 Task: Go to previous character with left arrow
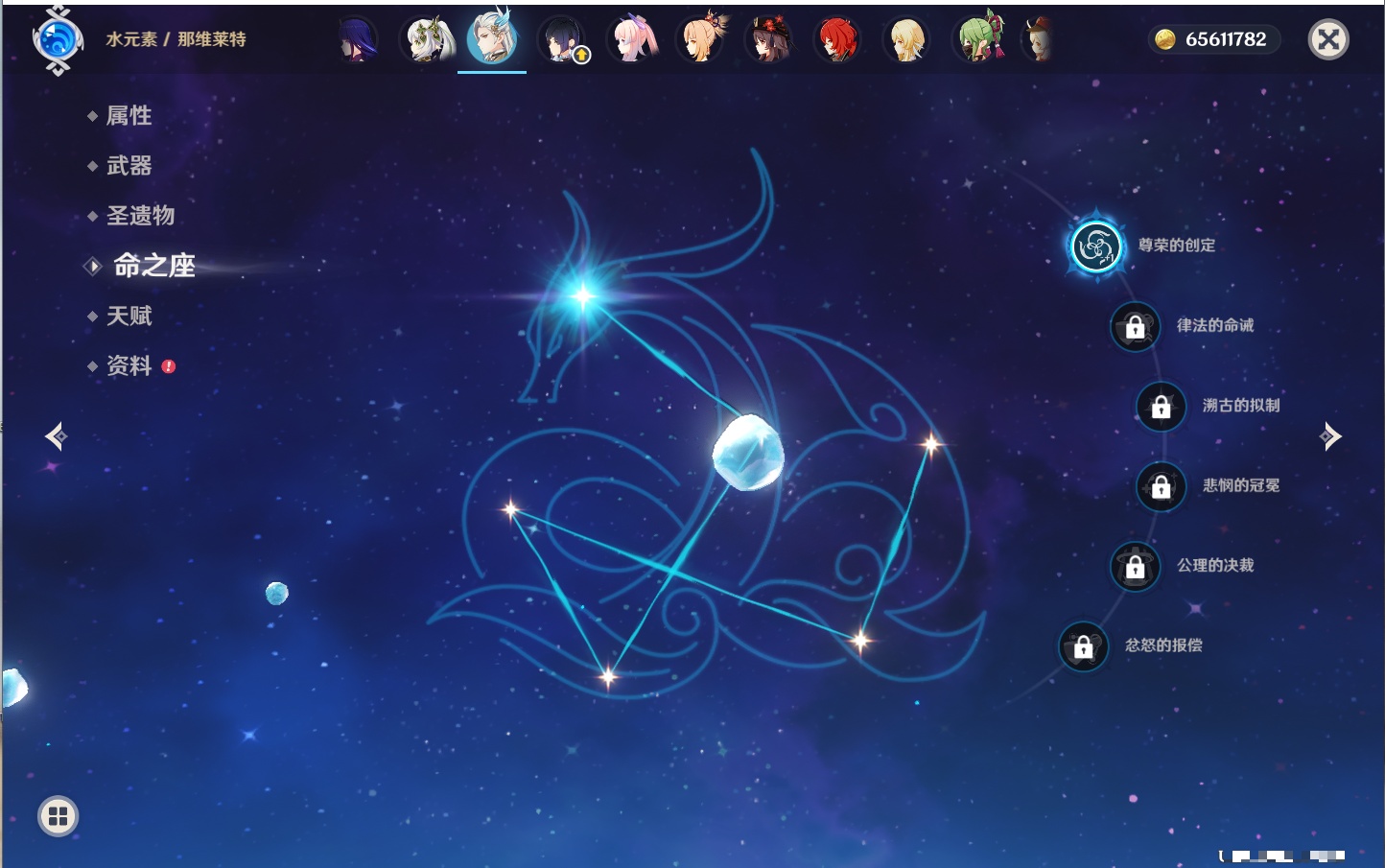(56, 436)
